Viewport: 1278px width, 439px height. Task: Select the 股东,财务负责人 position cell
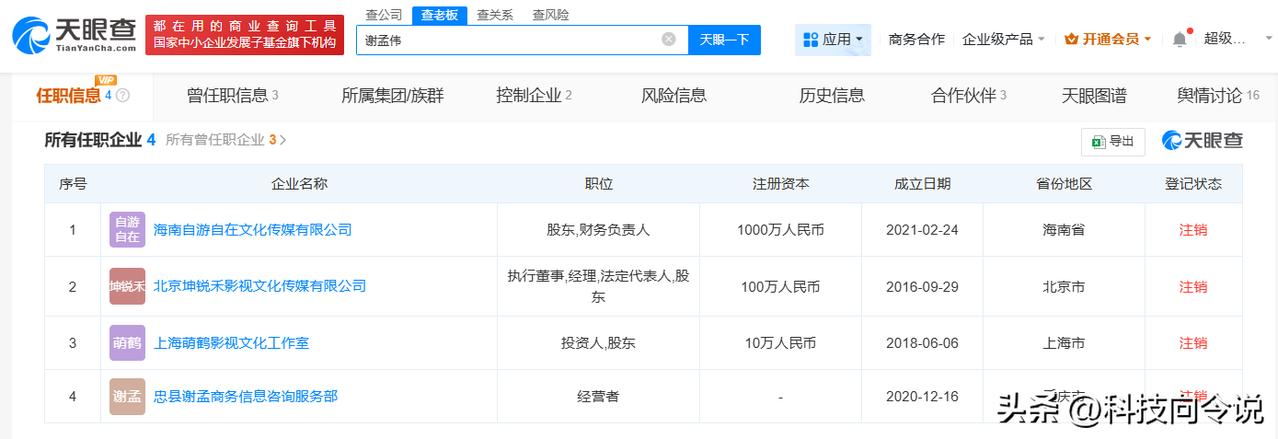click(598, 230)
